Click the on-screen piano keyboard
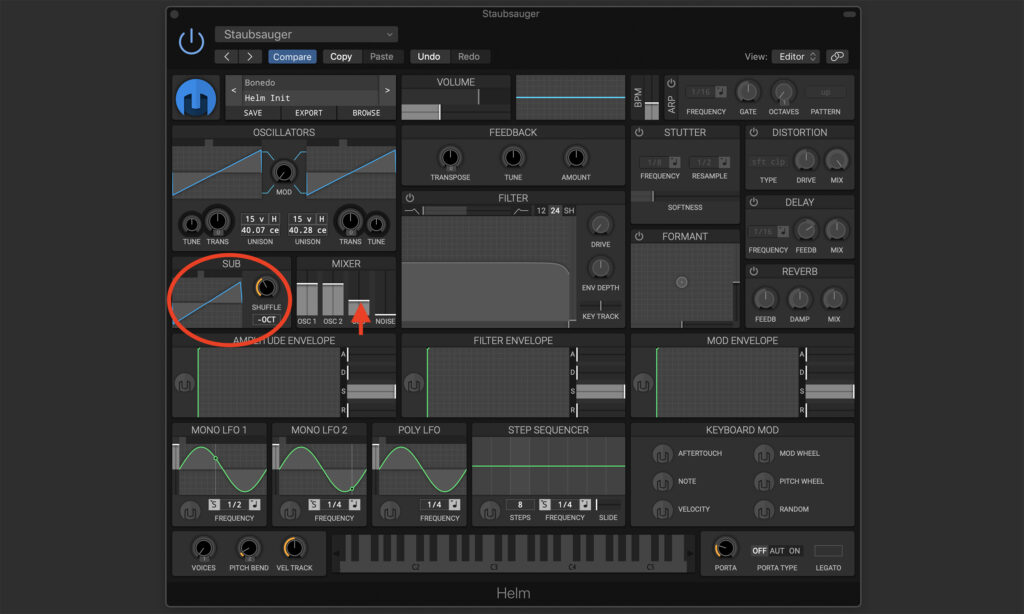1024x614 pixels. coord(513,553)
